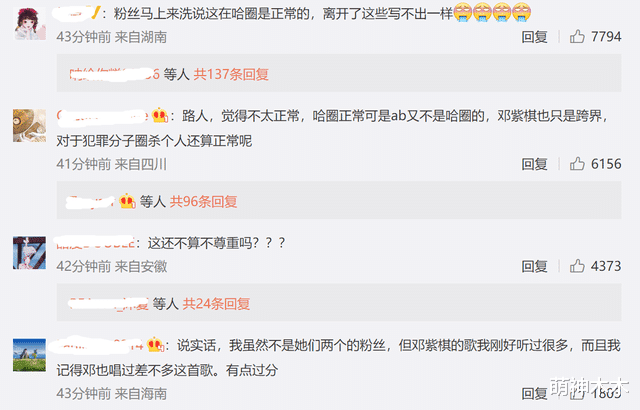Open username before 这还不算不尊重吗
Screen dimensions: 640x410
(x=95, y=243)
